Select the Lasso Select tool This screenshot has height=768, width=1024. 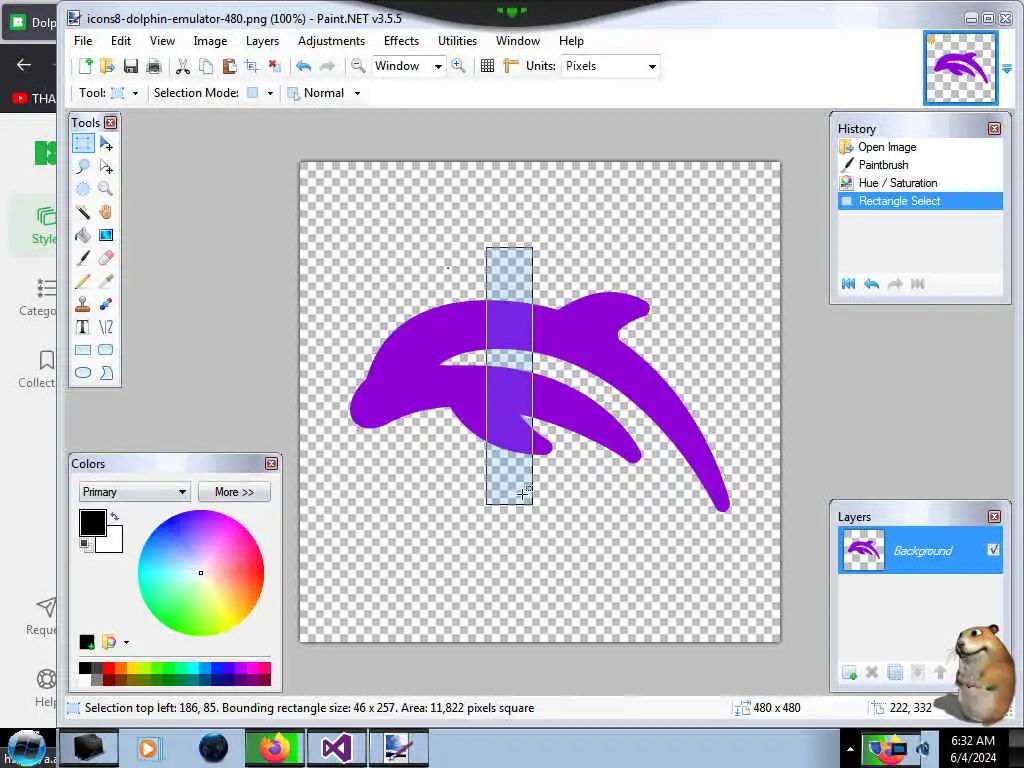tap(83, 166)
